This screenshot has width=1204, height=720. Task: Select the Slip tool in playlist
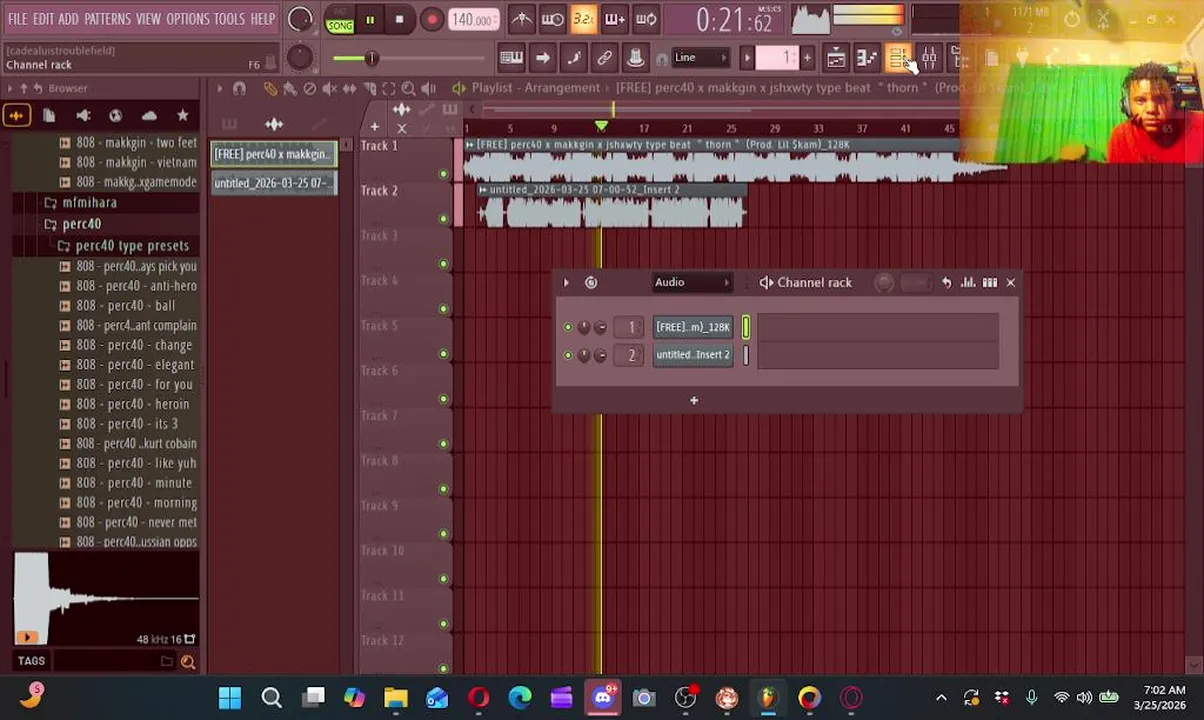tap(349, 88)
